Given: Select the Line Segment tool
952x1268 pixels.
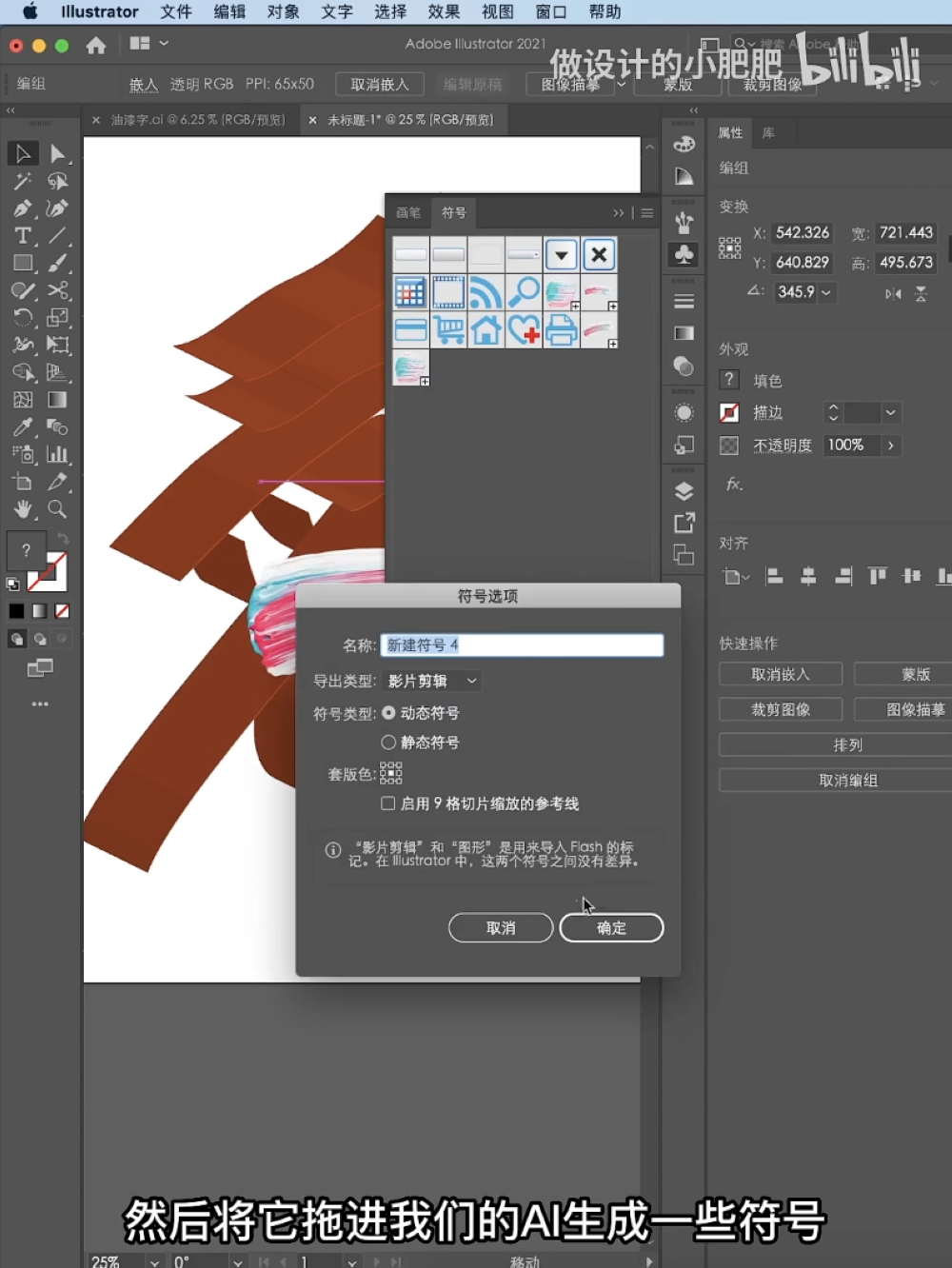Looking at the screenshot, I should point(57,235).
